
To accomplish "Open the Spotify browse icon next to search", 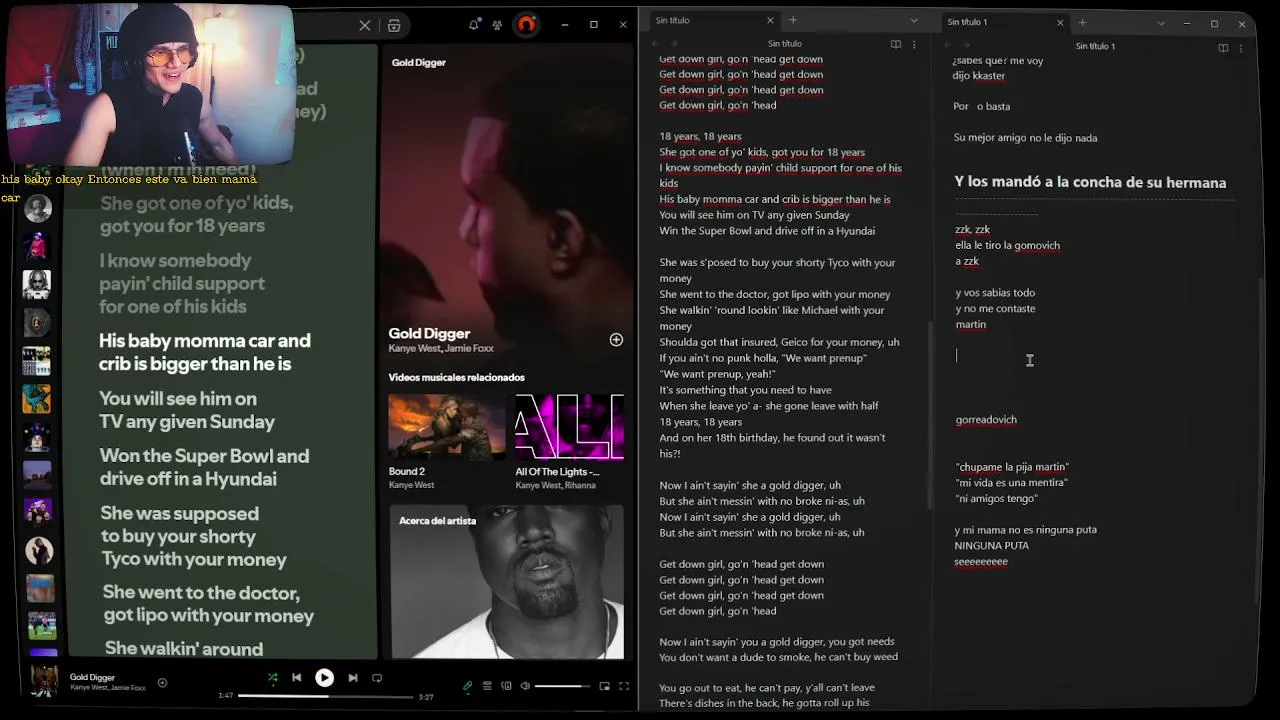I will pyautogui.click(x=394, y=25).
